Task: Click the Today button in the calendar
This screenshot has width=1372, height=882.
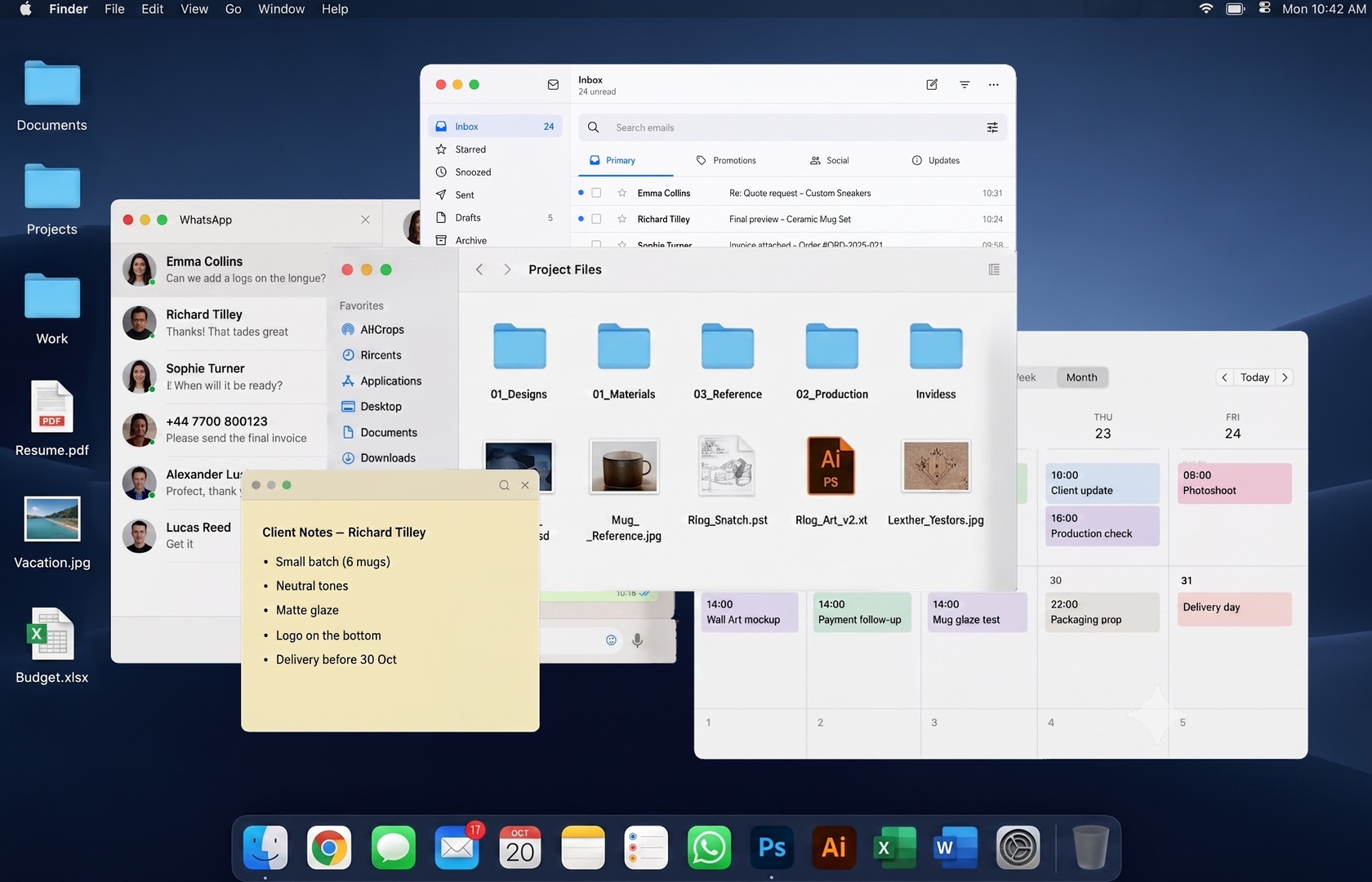Action: [1254, 377]
